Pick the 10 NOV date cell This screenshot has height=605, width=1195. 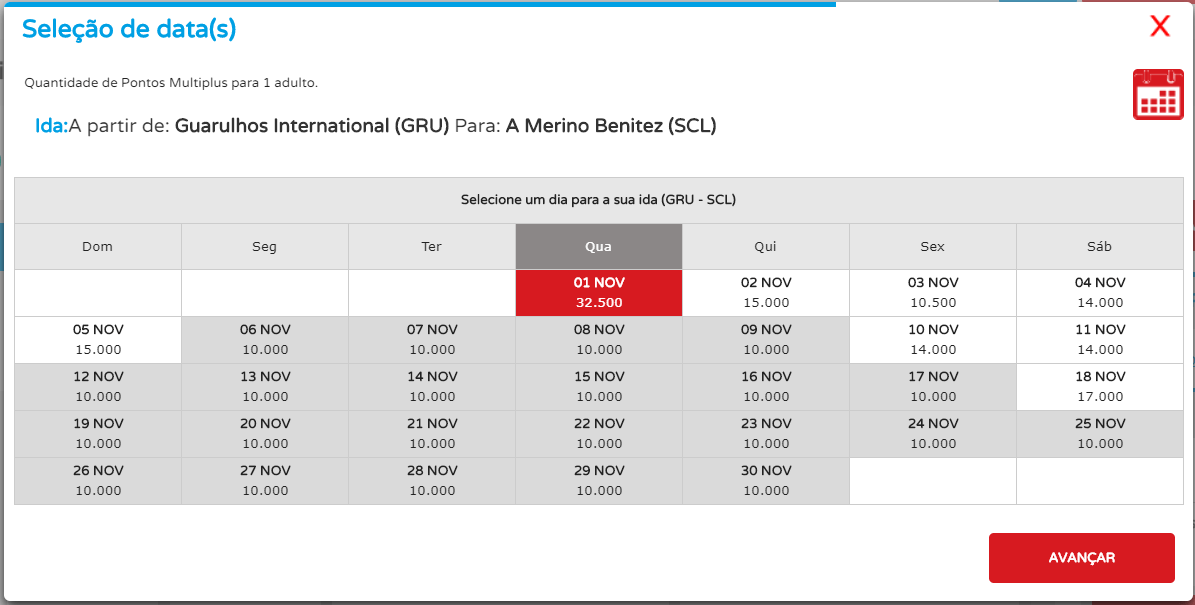click(933, 340)
